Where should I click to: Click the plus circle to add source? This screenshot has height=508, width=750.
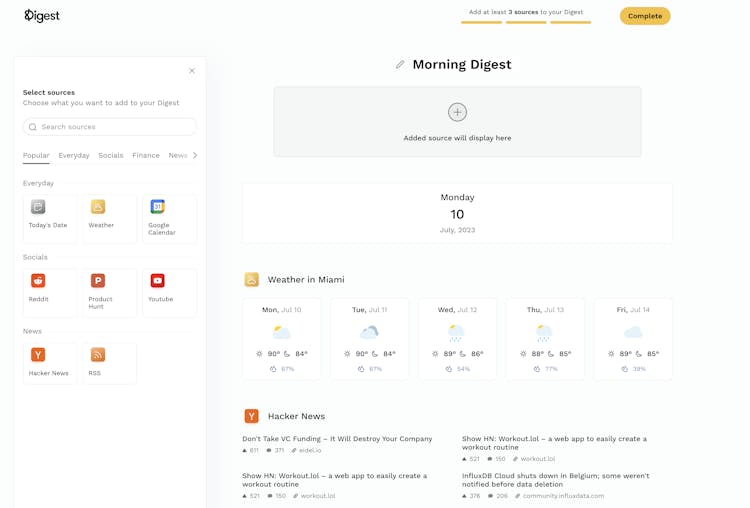(x=457, y=112)
